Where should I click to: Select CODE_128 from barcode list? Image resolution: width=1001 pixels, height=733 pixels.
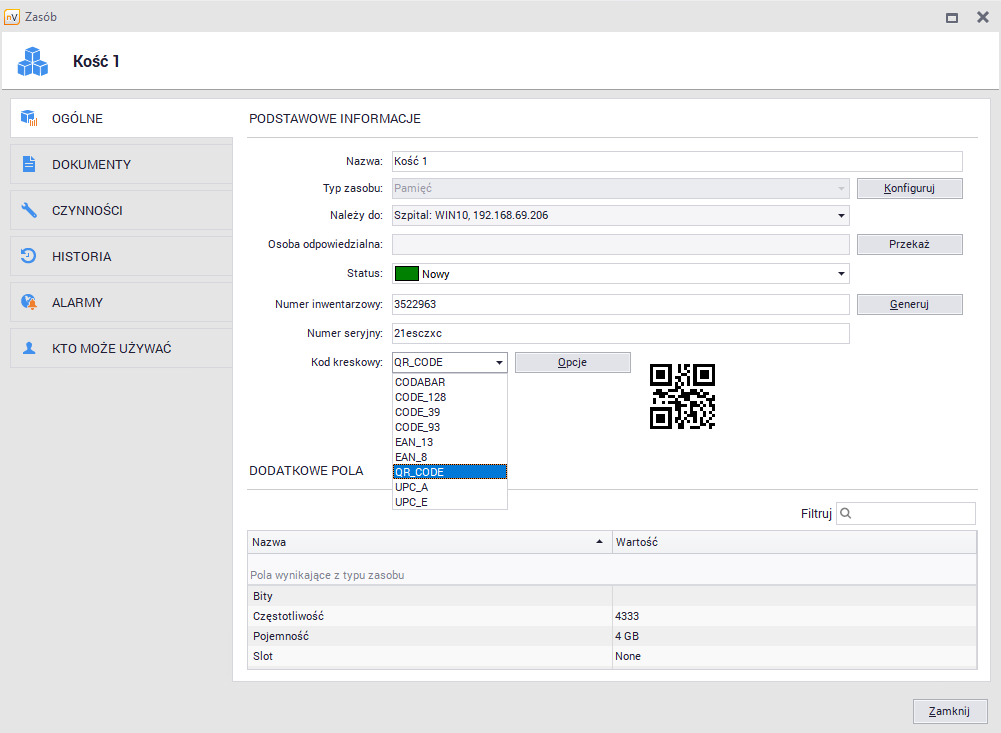tap(420, 397)
